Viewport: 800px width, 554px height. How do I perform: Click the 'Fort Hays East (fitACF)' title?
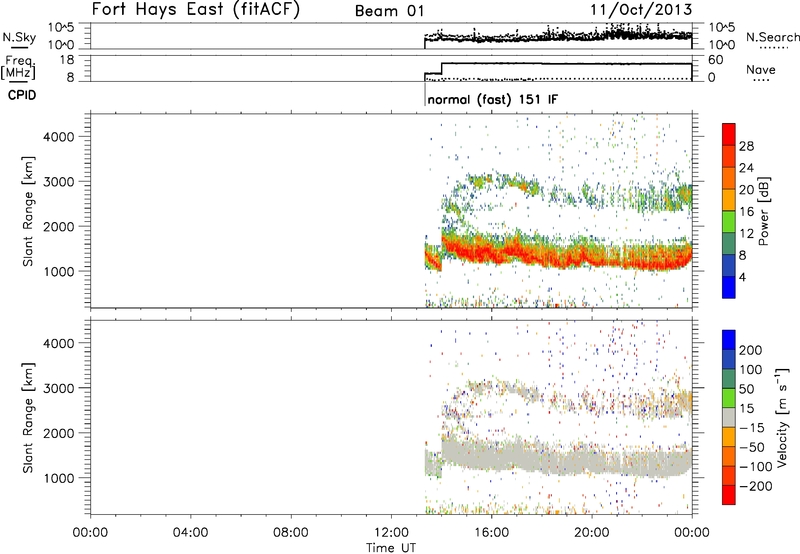(196, 9)
